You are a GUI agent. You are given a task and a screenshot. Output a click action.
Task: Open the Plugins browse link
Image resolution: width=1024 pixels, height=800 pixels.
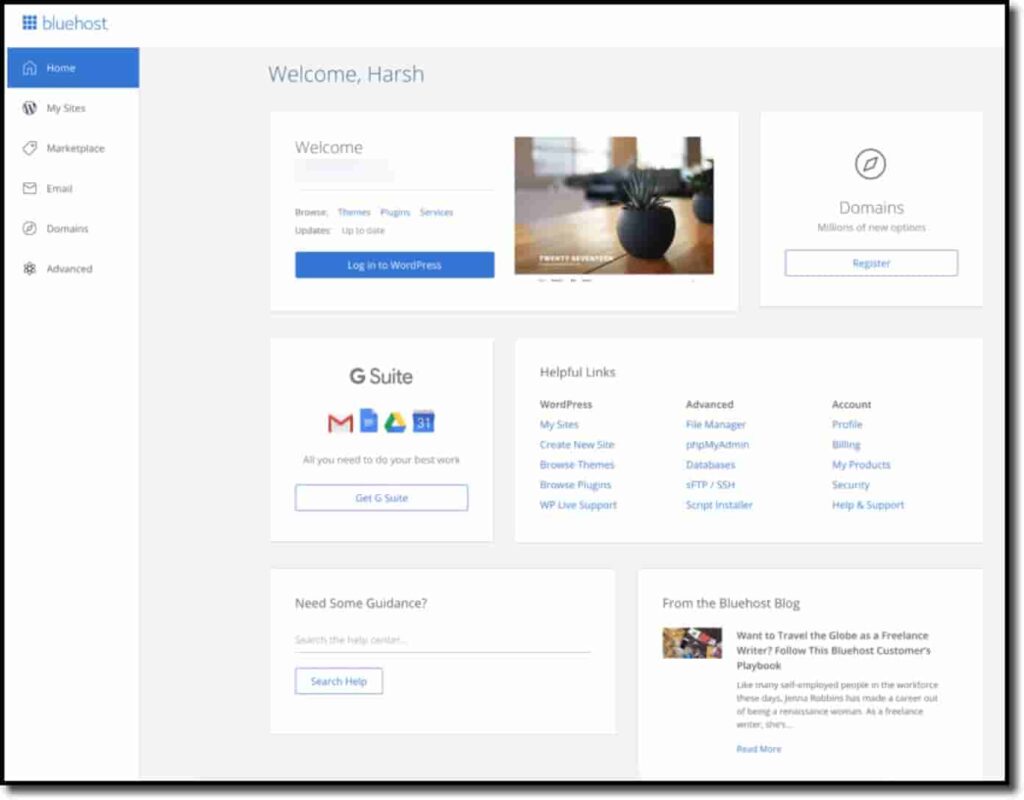point(395,212)
